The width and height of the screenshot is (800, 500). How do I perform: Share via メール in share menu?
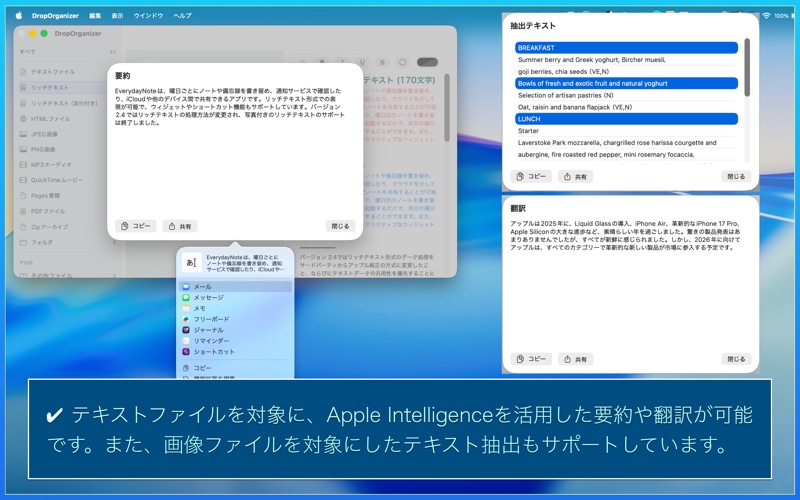point(235,287)
